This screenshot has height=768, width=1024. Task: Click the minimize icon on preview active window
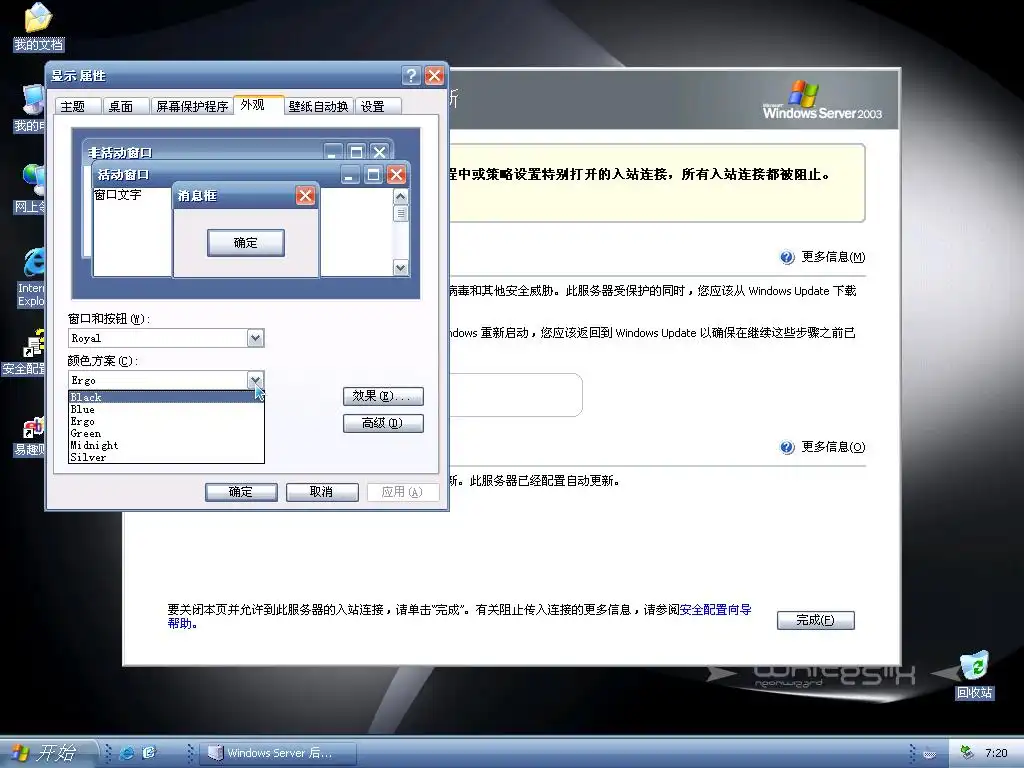click(350, 174)
